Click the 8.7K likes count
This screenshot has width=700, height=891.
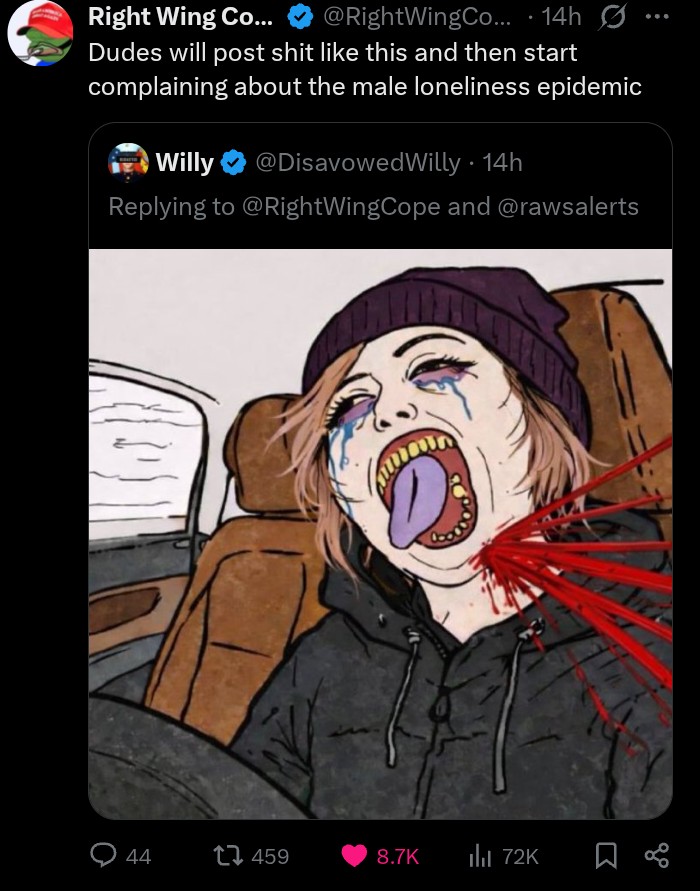(x=397, y=856)
